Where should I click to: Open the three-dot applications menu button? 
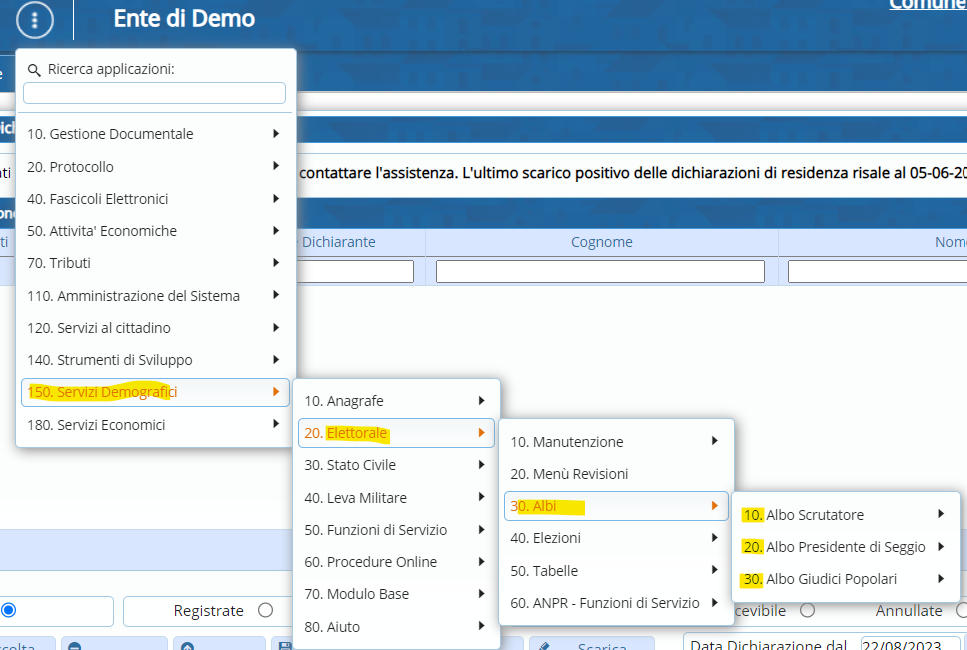(36, 19)
